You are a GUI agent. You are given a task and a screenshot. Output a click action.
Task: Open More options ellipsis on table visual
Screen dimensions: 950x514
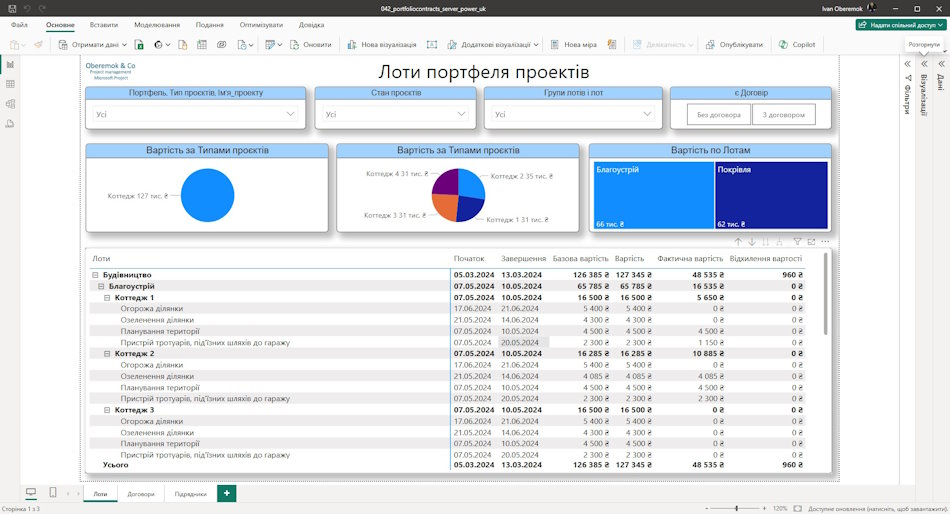825,242
